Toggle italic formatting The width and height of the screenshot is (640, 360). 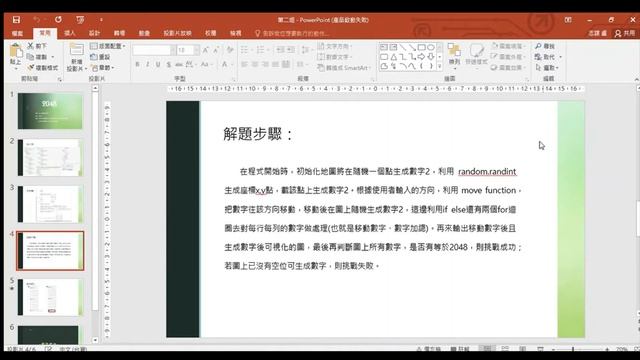pos(148,64)
